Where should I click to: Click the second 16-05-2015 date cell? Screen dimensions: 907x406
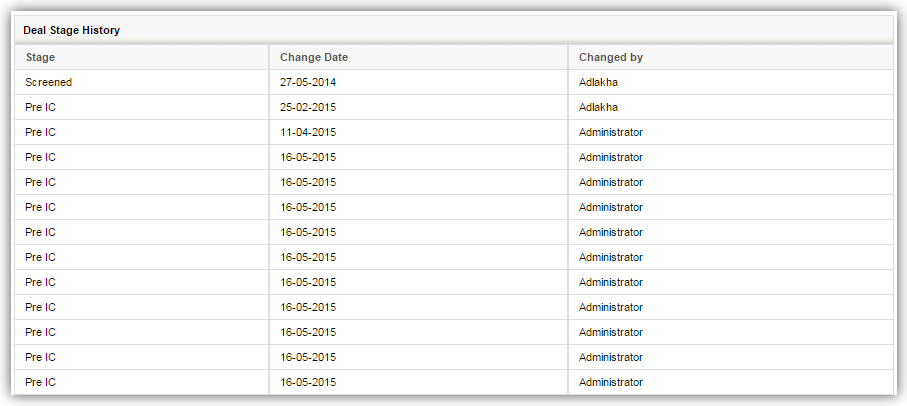click(x=308, y=182)
